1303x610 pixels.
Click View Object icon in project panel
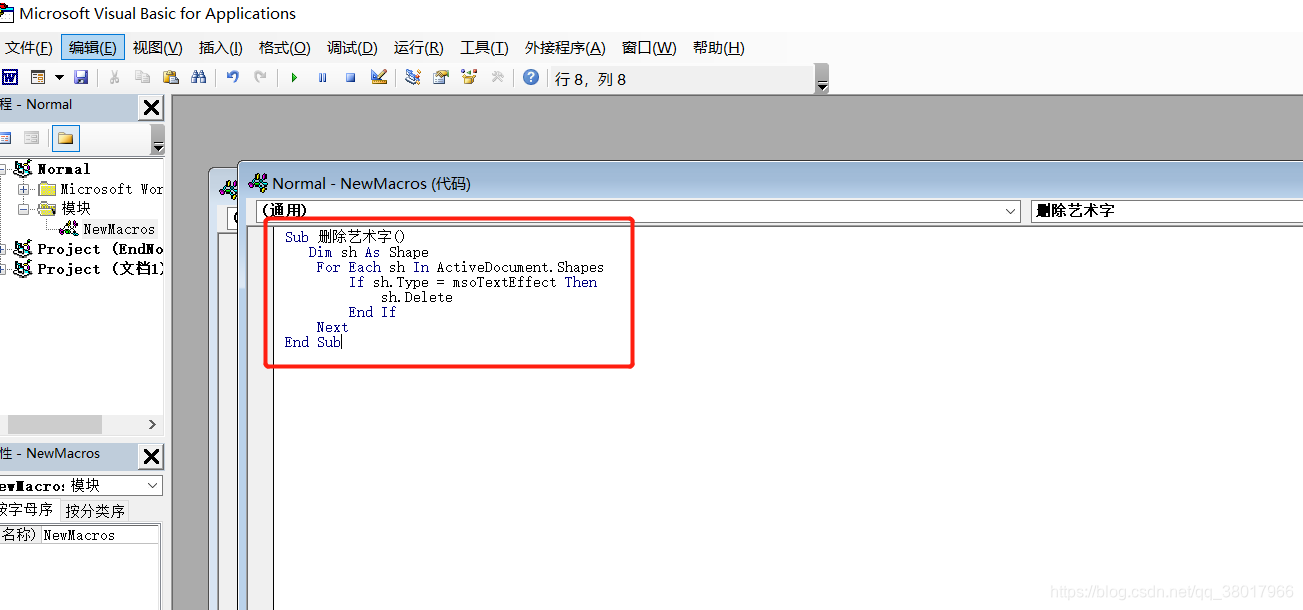coord(32,138)
